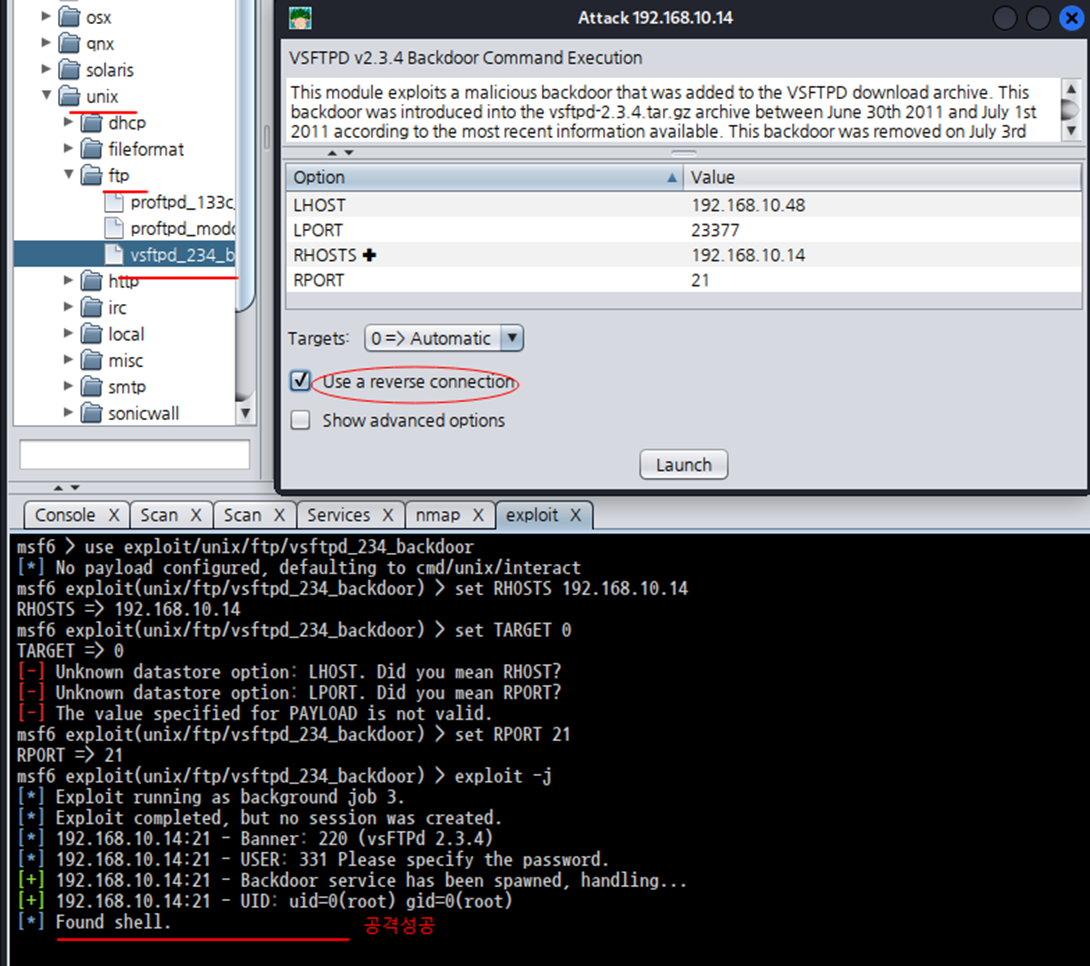Select the proftpd_modcopy module file icon
This screenshot has width=1090, height=966.
click(x=113, y=229)
